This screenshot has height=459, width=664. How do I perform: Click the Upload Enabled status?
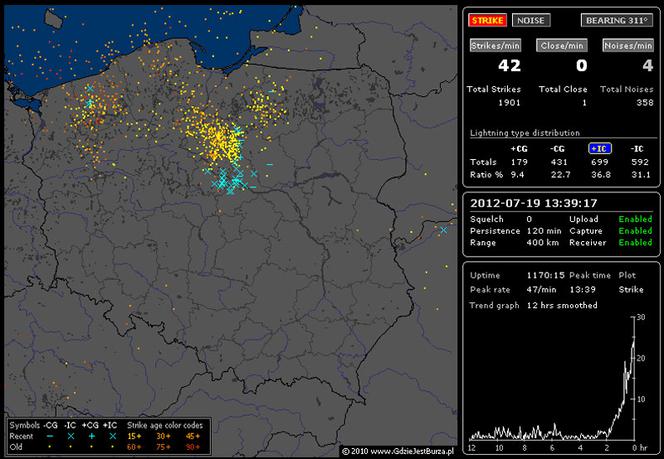[635, 219]
